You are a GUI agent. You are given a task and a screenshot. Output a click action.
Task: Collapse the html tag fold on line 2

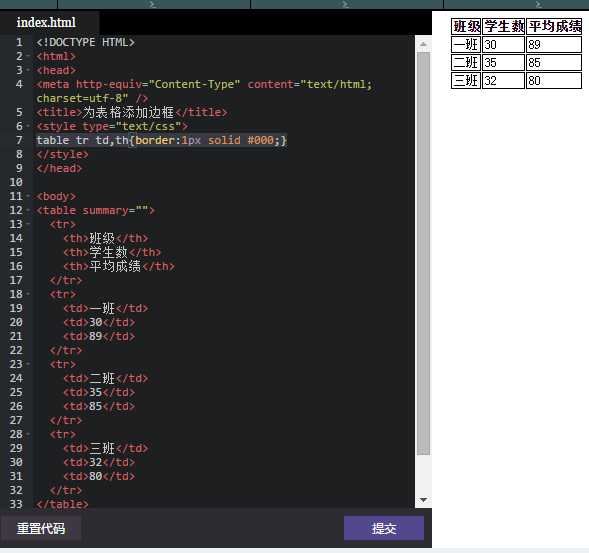29,56
